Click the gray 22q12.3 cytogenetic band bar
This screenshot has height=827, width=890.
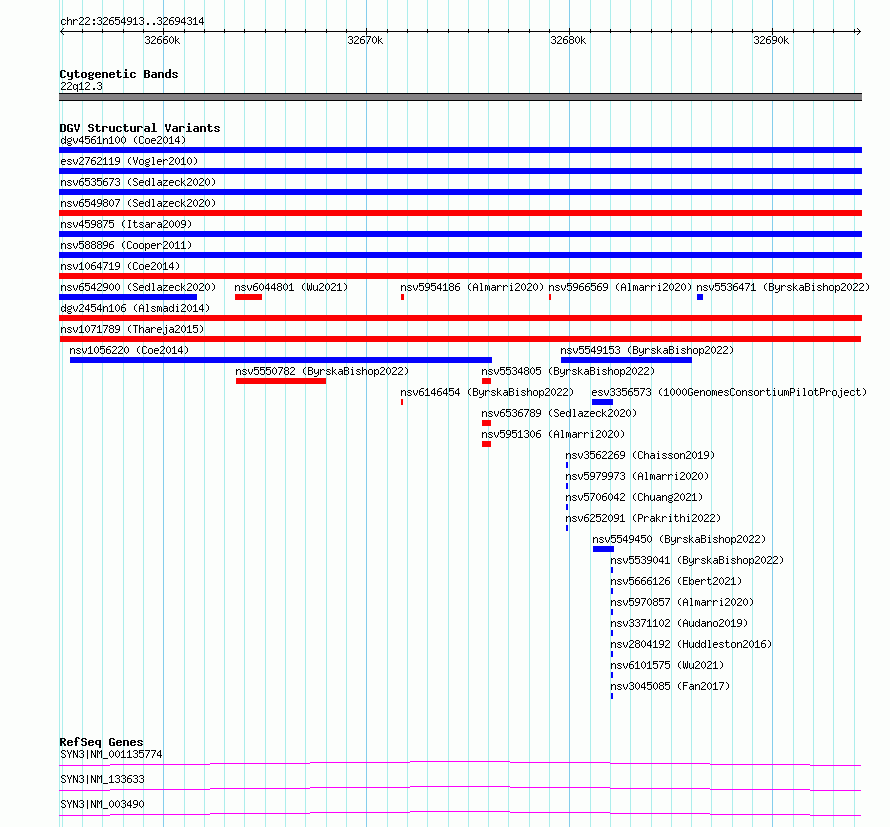tap(460, 97)
